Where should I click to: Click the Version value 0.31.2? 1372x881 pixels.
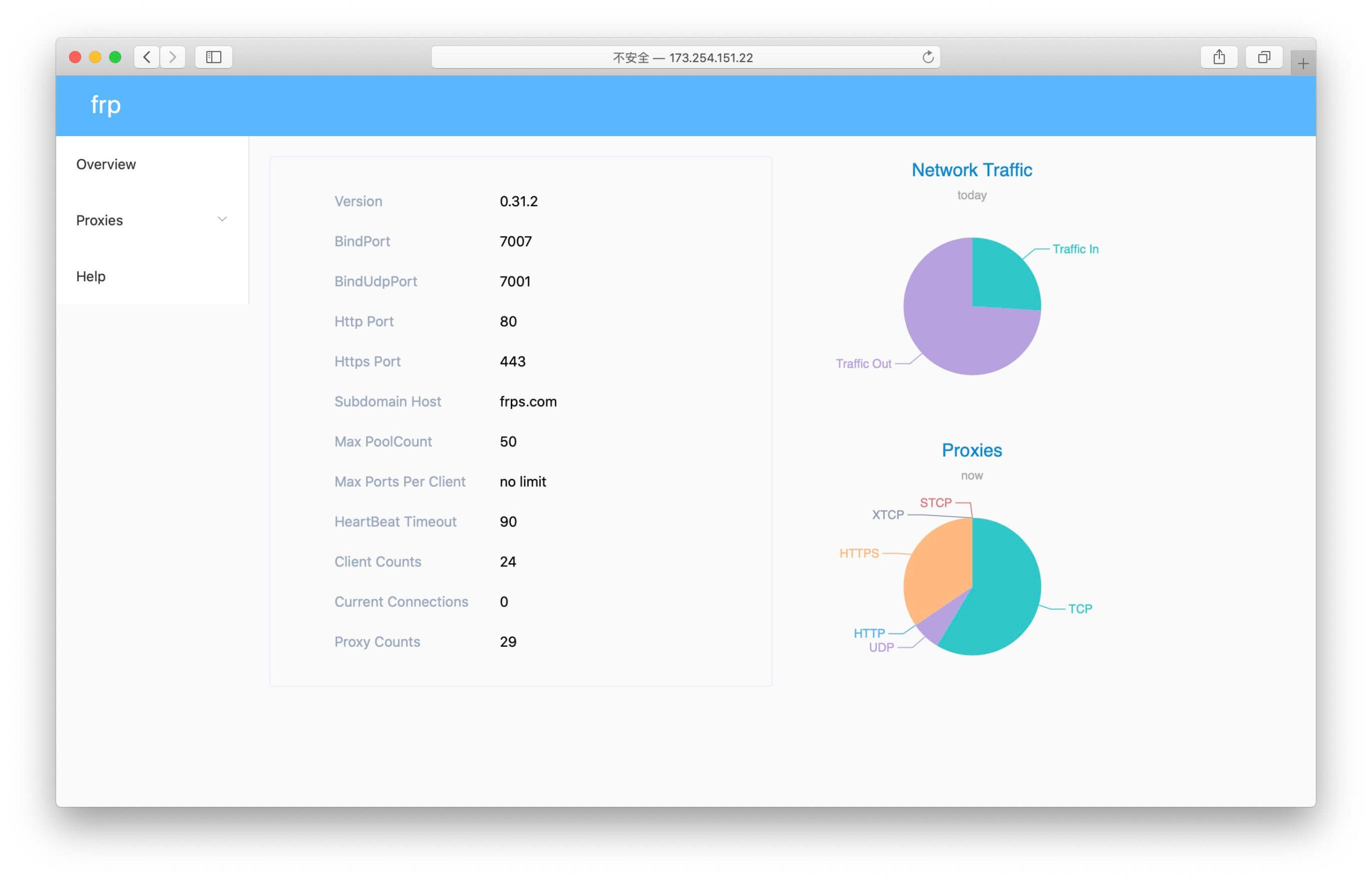coord(518,201)
